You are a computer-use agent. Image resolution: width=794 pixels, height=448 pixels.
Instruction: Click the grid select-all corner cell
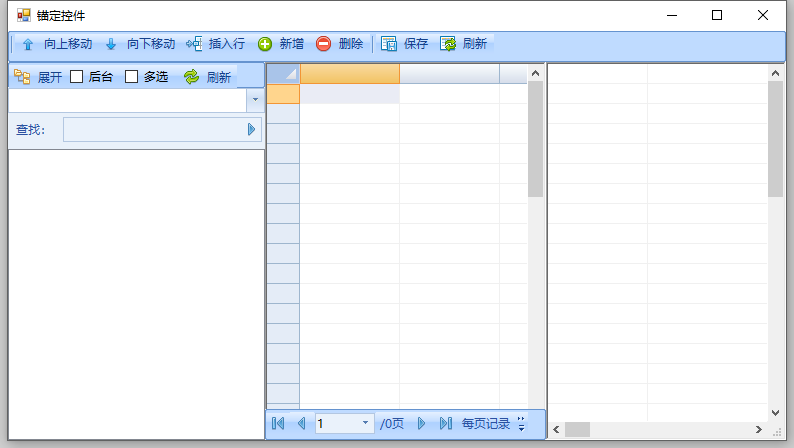click(283, 74)
